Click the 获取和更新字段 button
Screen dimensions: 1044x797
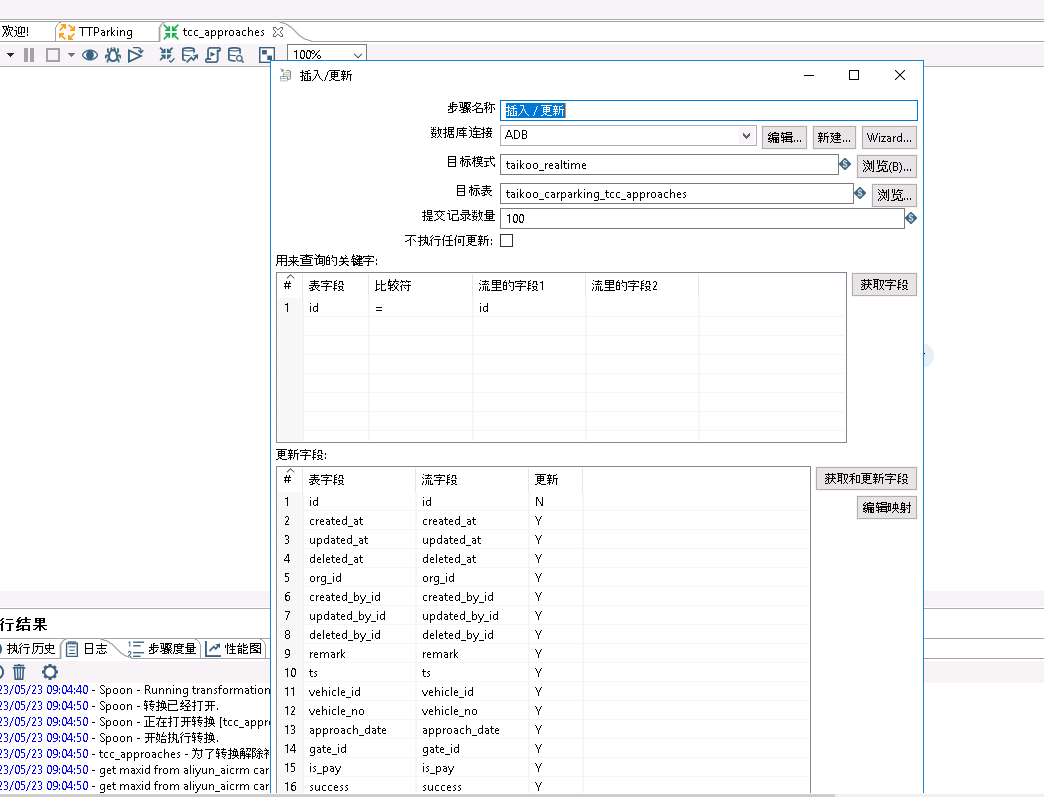point(866,478)
